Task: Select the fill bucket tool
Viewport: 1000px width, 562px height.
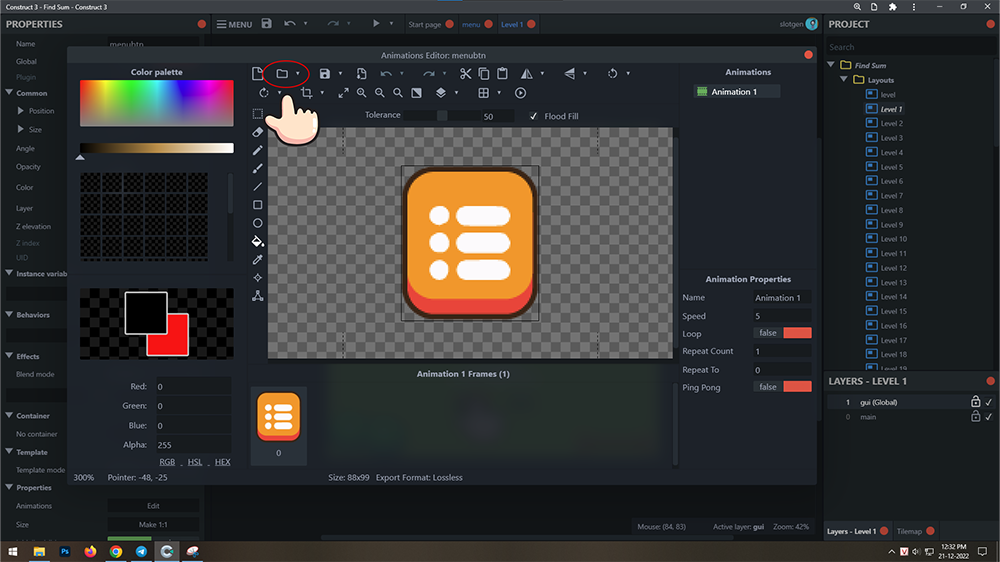Action: (x=258, y=241)
